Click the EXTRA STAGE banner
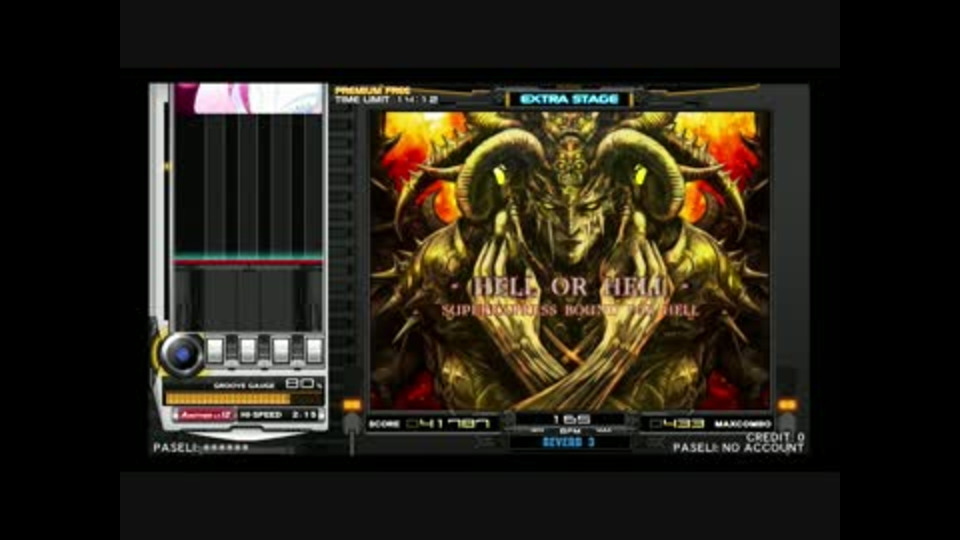This screenshot has width=960, height=540. click(x=569, y=99)
